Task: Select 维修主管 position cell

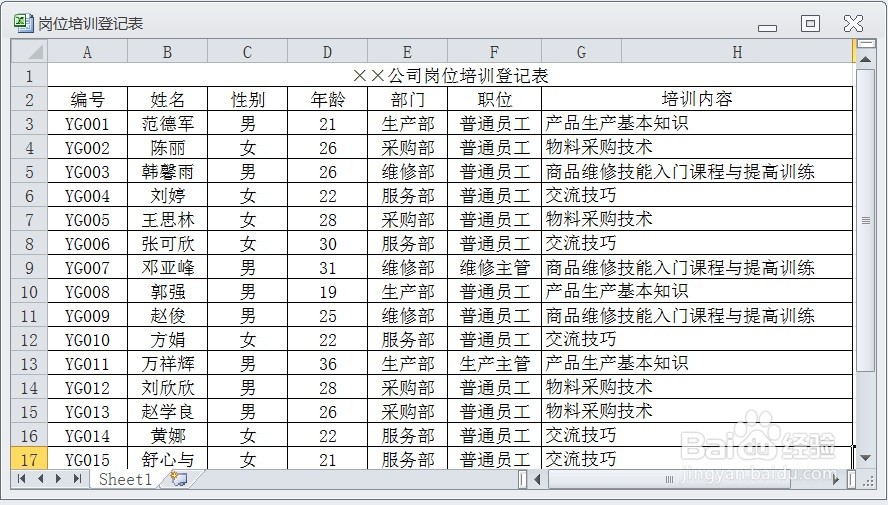Action: pyautogui.click(x=494, y=267)
